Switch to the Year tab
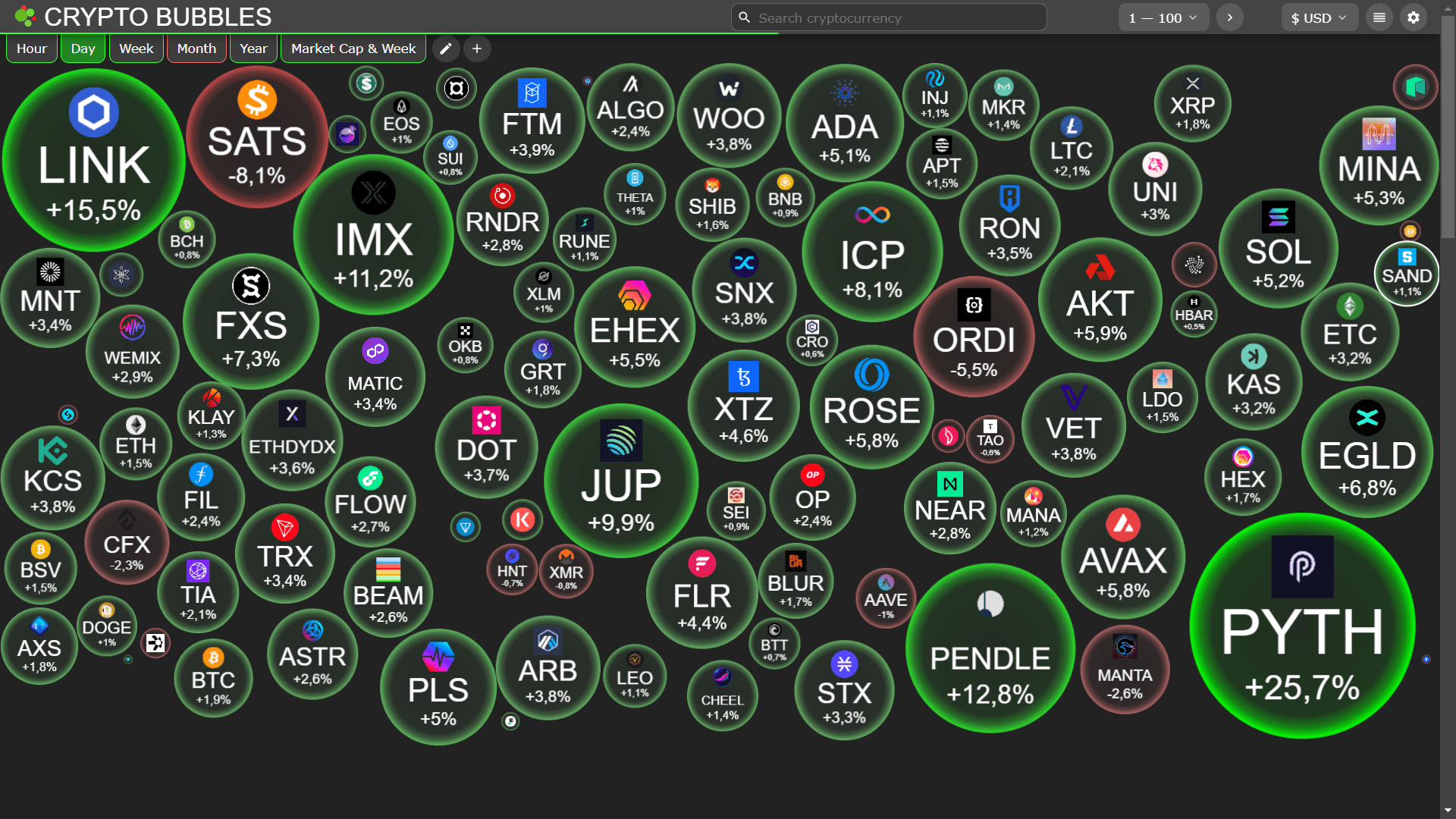 pyautogui.click(x=253, y=49)
